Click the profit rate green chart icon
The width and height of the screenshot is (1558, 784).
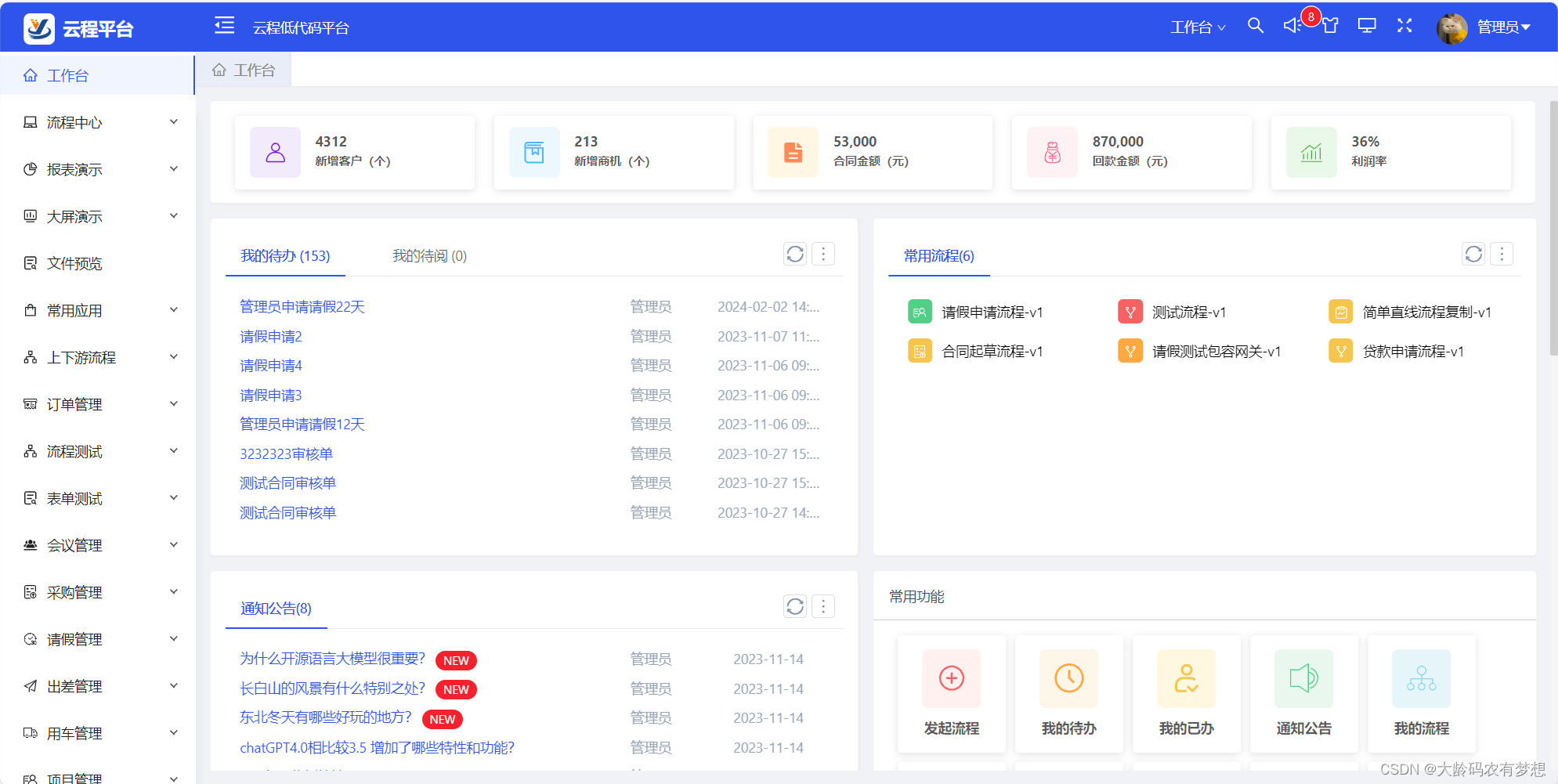tap(1312, 153)
